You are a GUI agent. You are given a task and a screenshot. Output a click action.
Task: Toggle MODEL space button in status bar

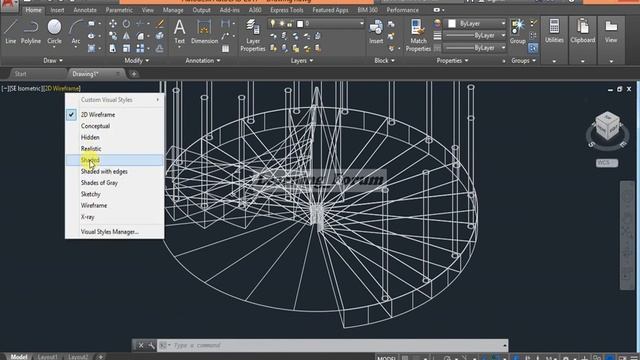(386, 358)
